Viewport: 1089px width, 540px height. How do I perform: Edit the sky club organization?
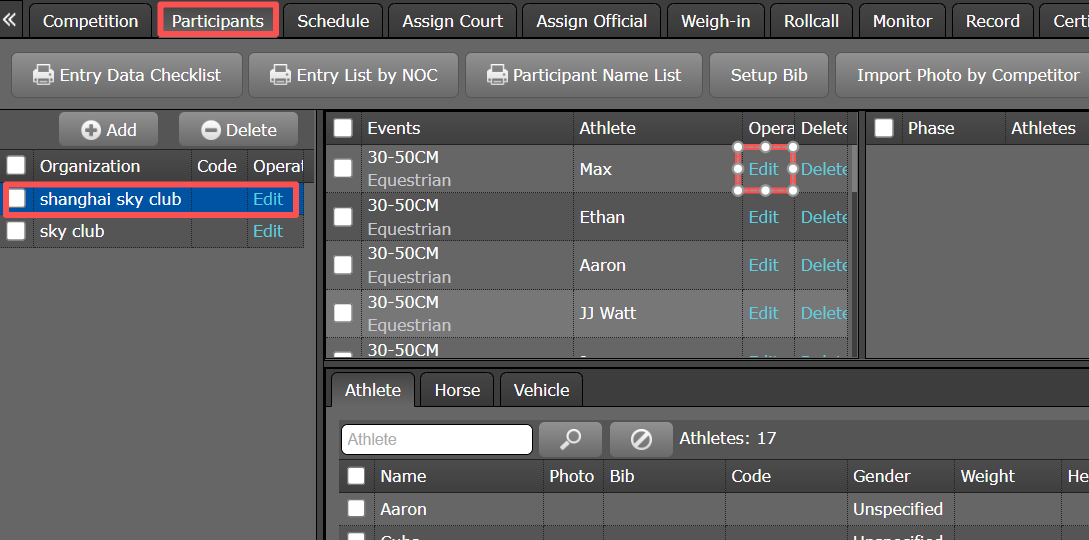268,231
